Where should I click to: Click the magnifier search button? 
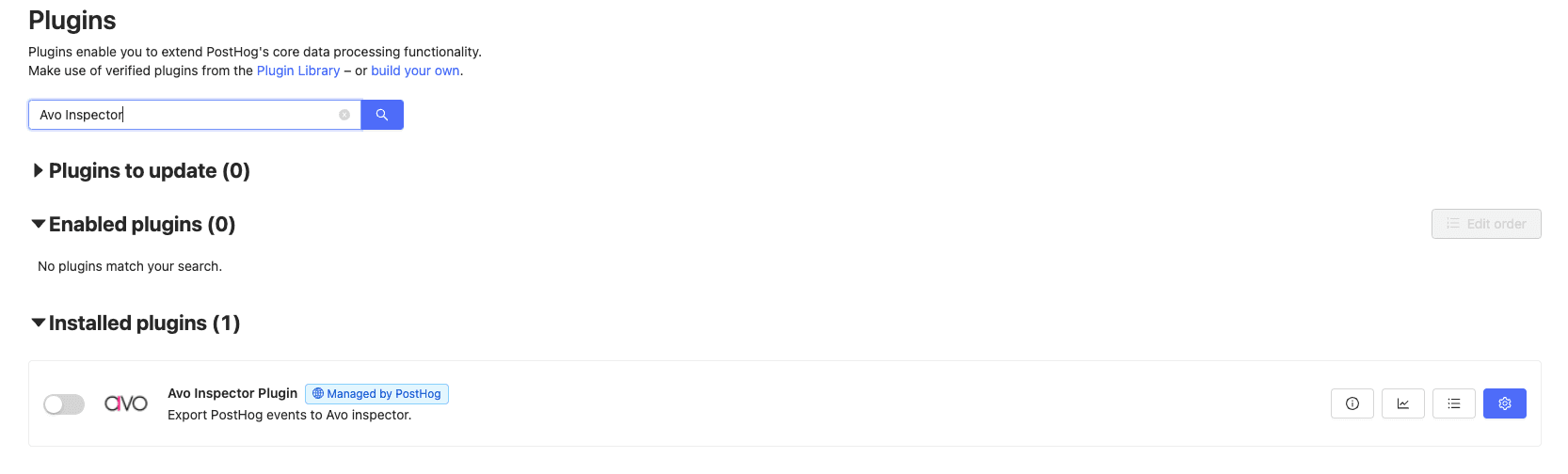click(382, 115)
